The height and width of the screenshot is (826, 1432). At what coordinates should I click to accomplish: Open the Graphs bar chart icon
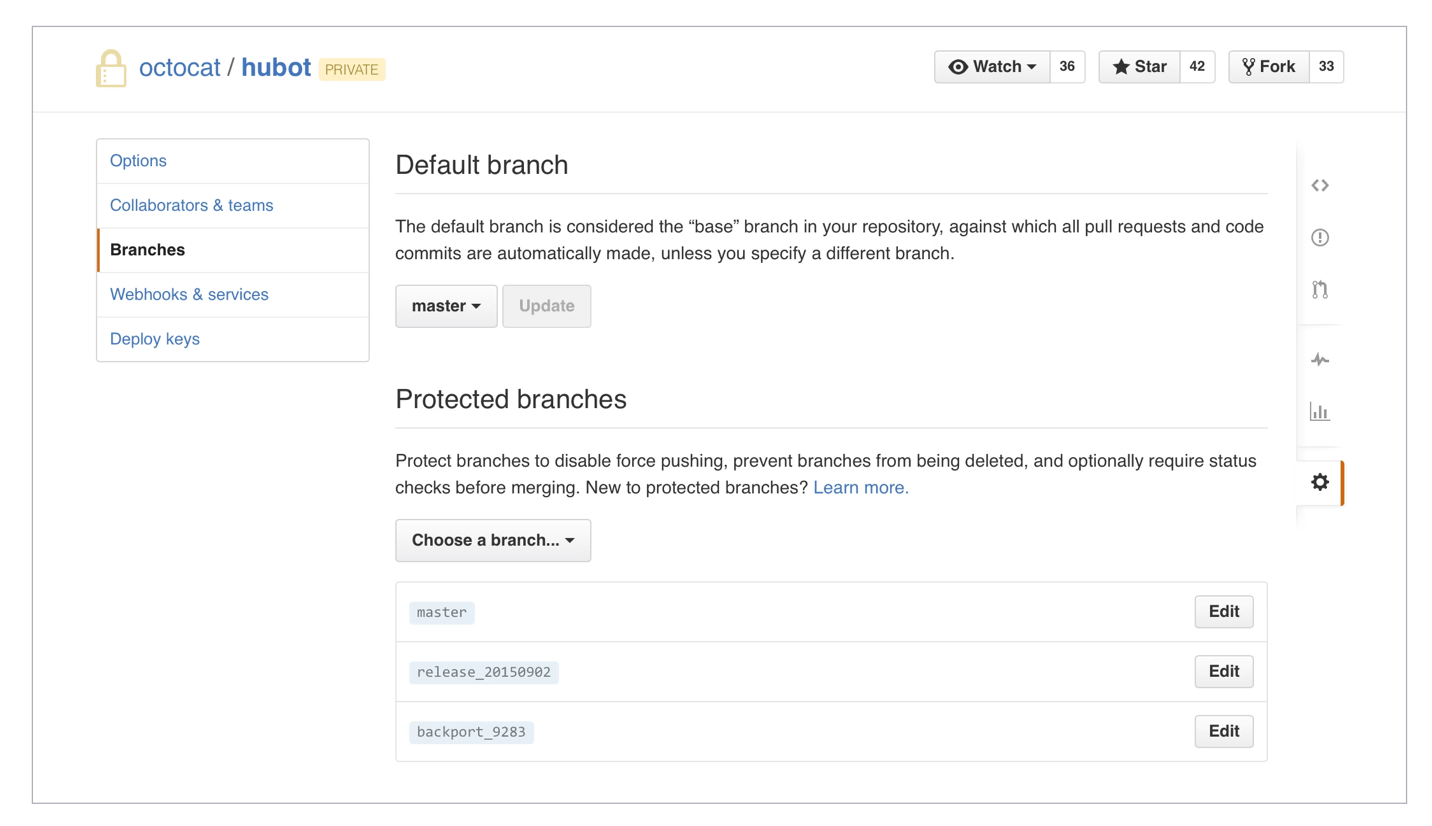[1320, 411]
